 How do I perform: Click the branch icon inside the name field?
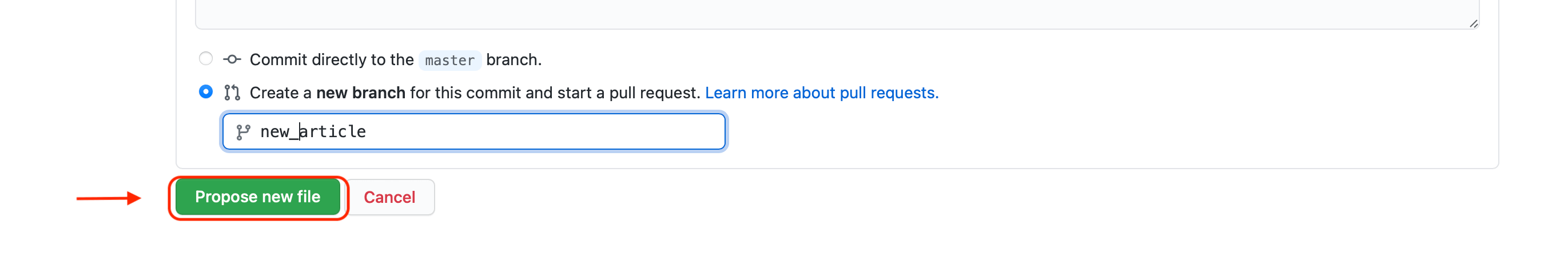(x=244, y=132)
